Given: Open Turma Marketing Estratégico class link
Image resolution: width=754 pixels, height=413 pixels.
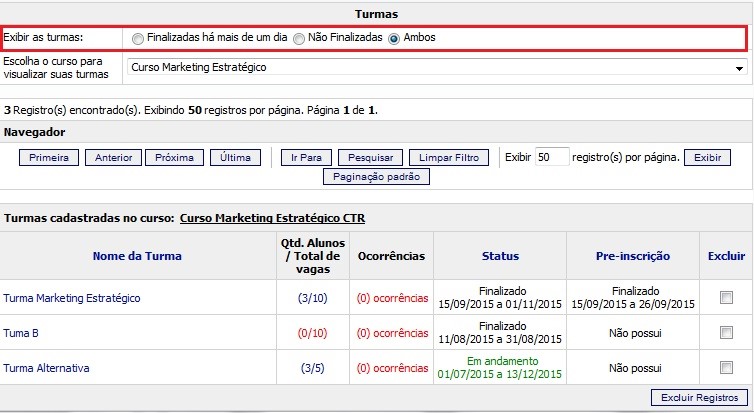Looking at the screenshot, I should pyautogui.click(x=72, y=298).
